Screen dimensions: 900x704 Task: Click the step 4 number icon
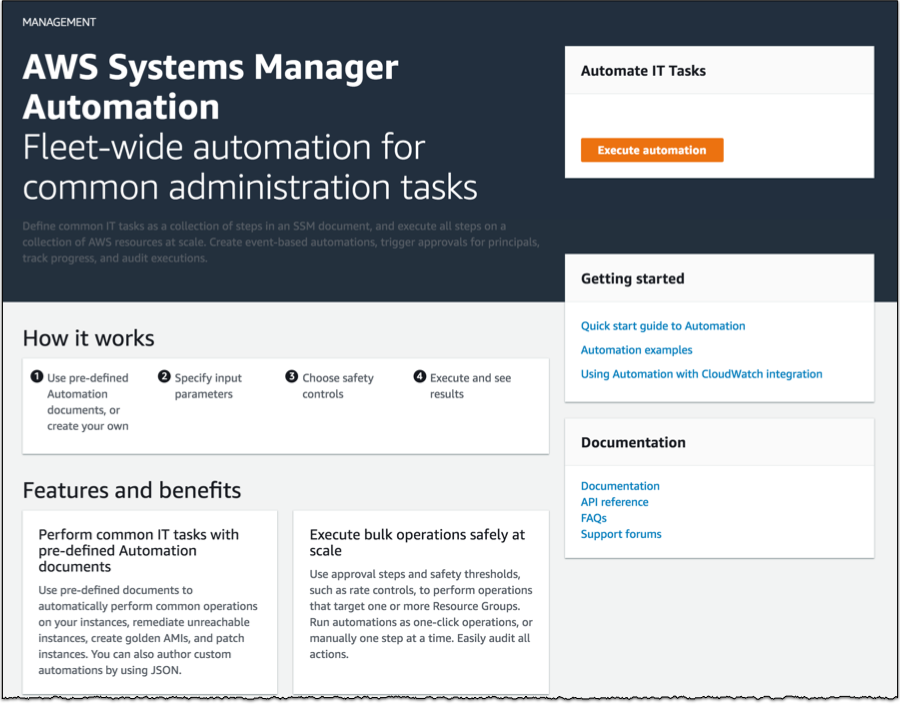(420, 377)
